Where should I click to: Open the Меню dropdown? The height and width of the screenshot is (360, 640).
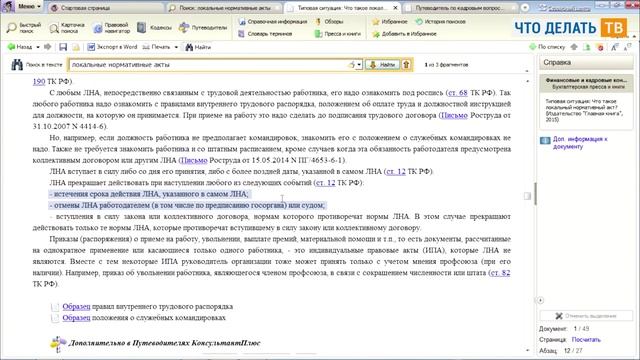coord(29,7)
